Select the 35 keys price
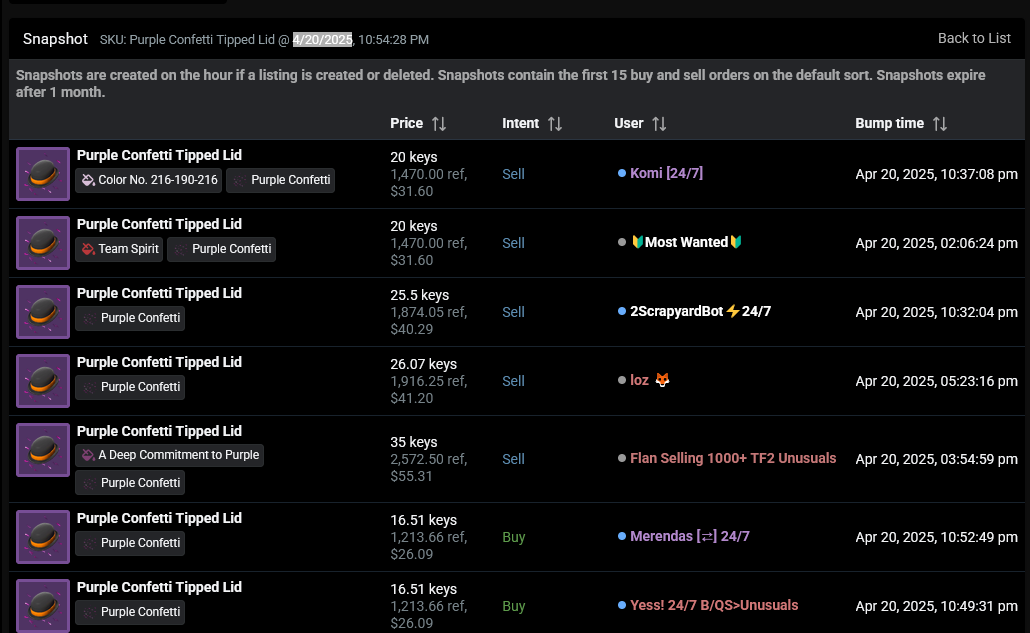Image resolution: width=1030 pixels, height=633 pixels. coord(414,442)
